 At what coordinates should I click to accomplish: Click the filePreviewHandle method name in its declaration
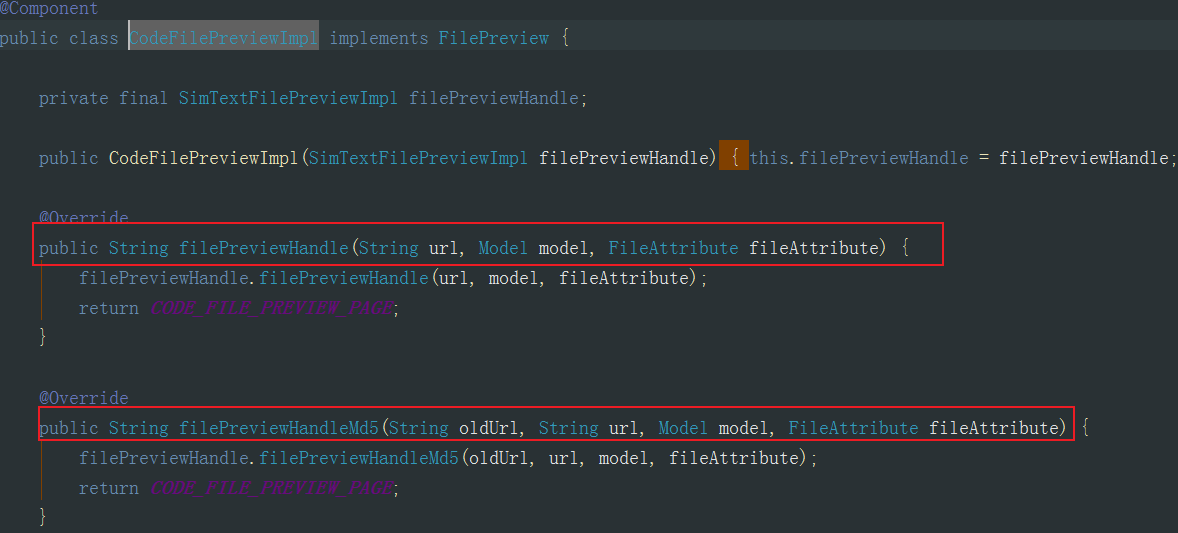point(264,248)
